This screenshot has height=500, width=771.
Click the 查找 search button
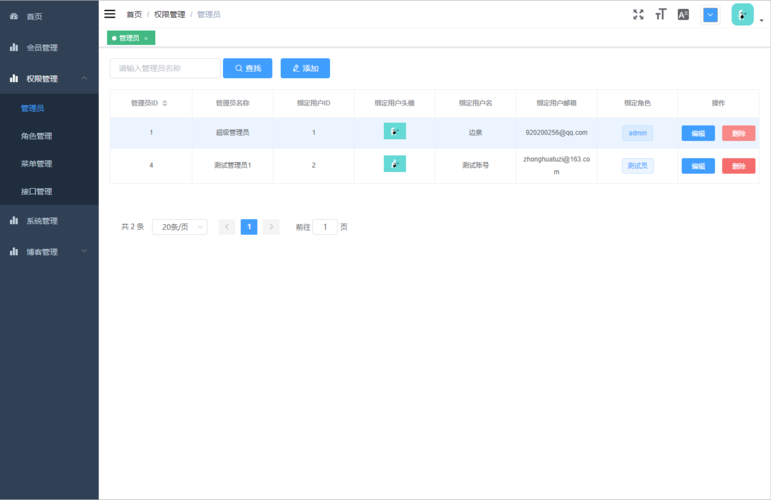click(247, 68)
